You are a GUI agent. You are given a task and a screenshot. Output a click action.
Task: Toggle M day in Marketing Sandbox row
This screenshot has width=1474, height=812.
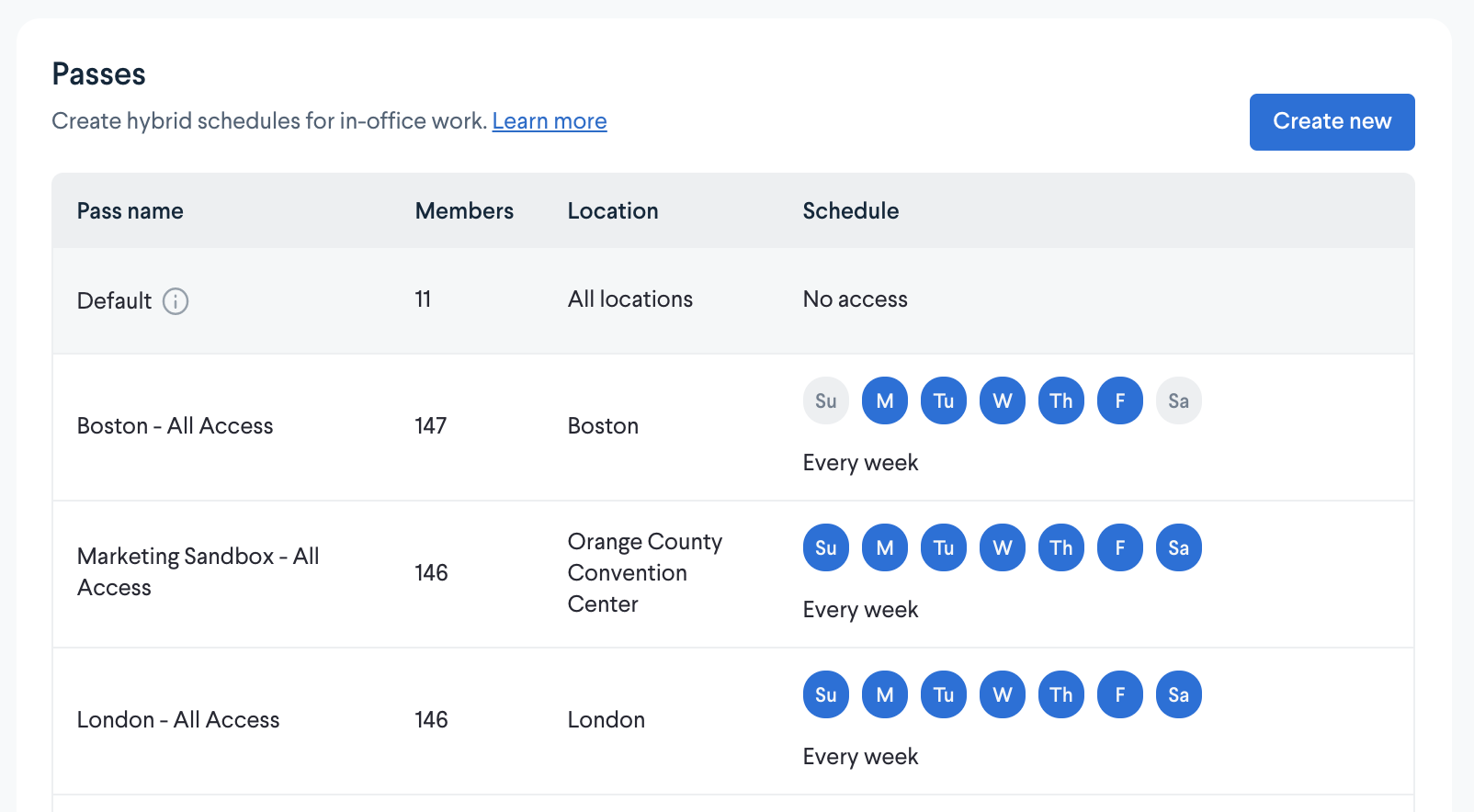(x=885, y=547)
